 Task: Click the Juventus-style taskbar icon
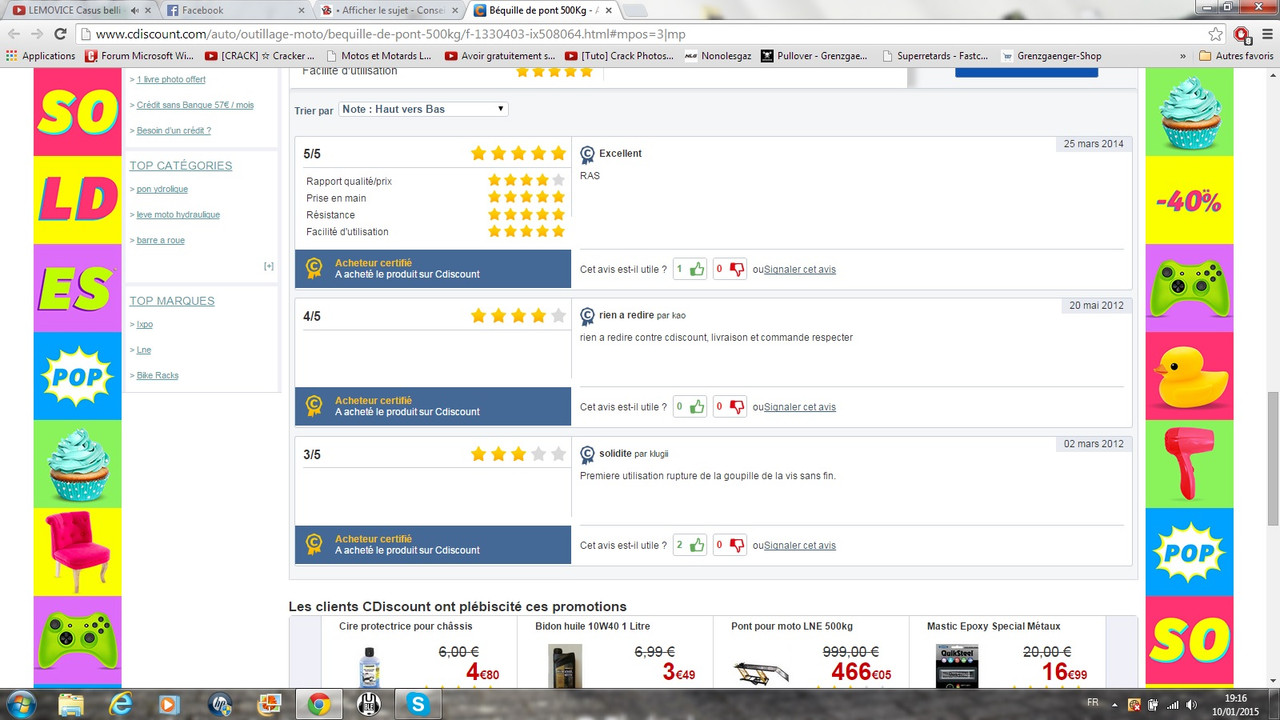pos(368,704)
